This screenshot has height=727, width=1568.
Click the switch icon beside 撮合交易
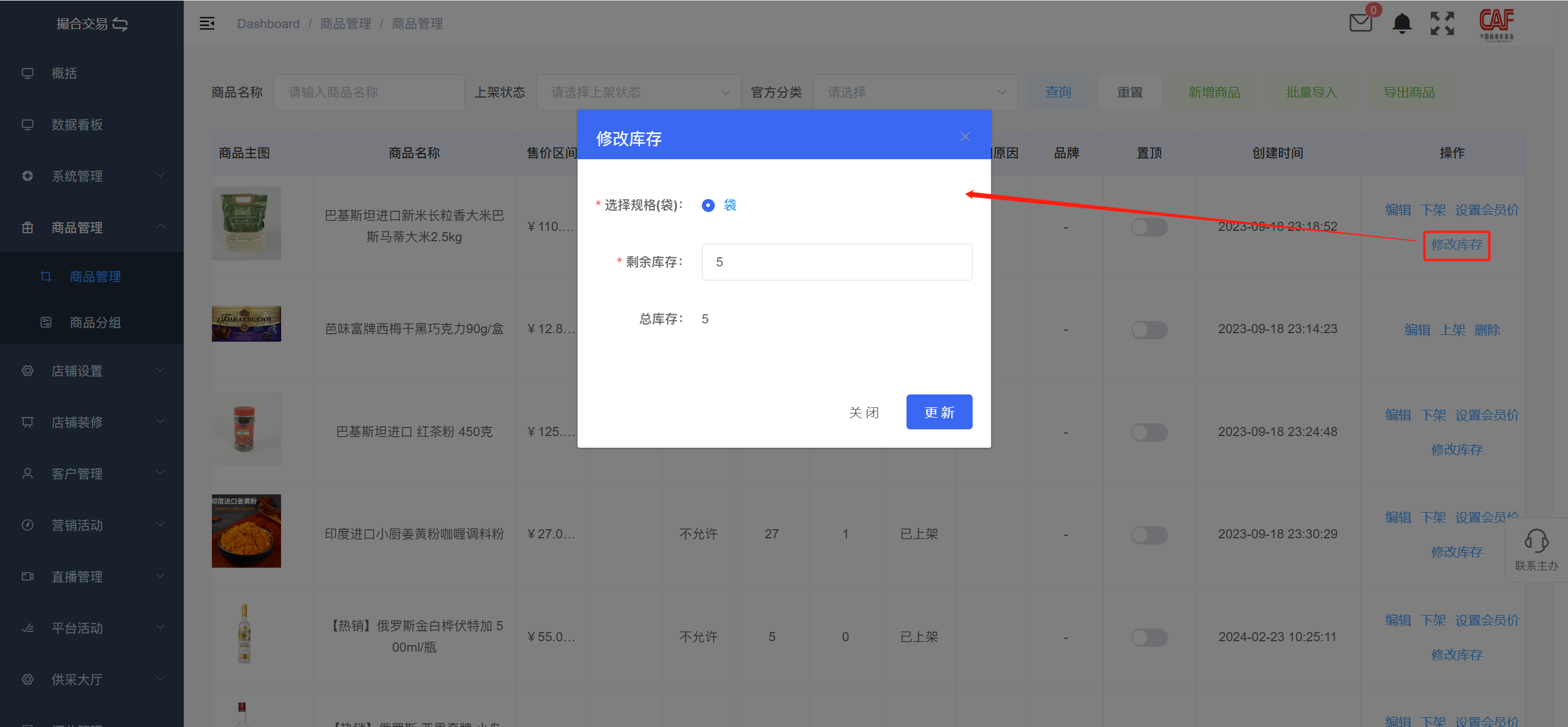point(121,24)
